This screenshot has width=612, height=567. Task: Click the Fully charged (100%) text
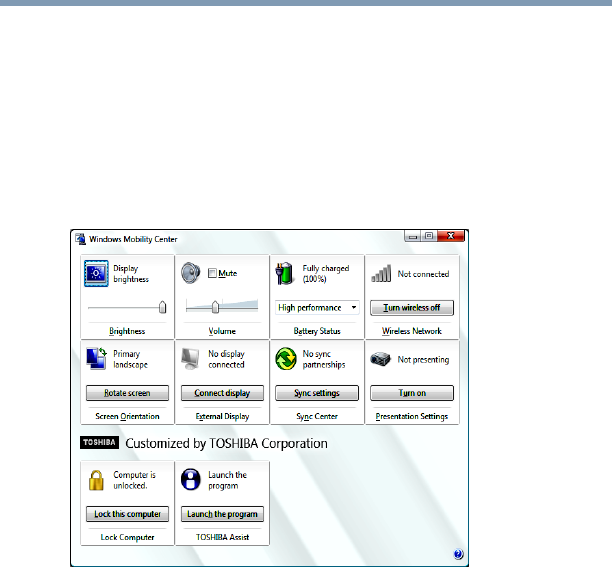coord(326,274)
